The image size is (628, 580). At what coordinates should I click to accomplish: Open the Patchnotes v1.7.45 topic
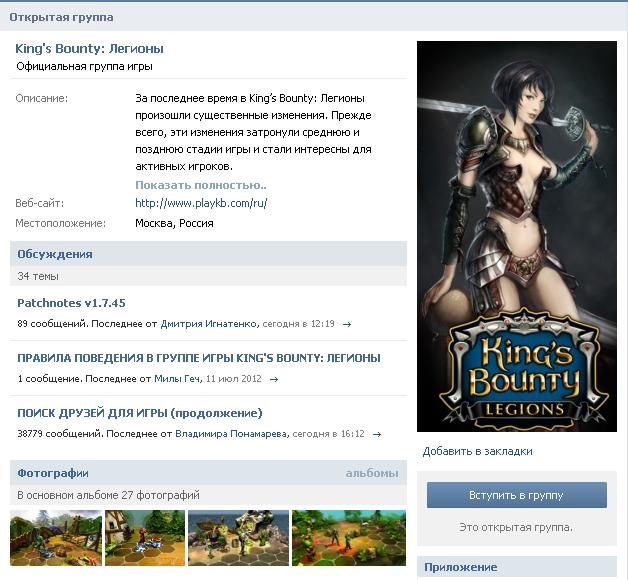[71, 303]
